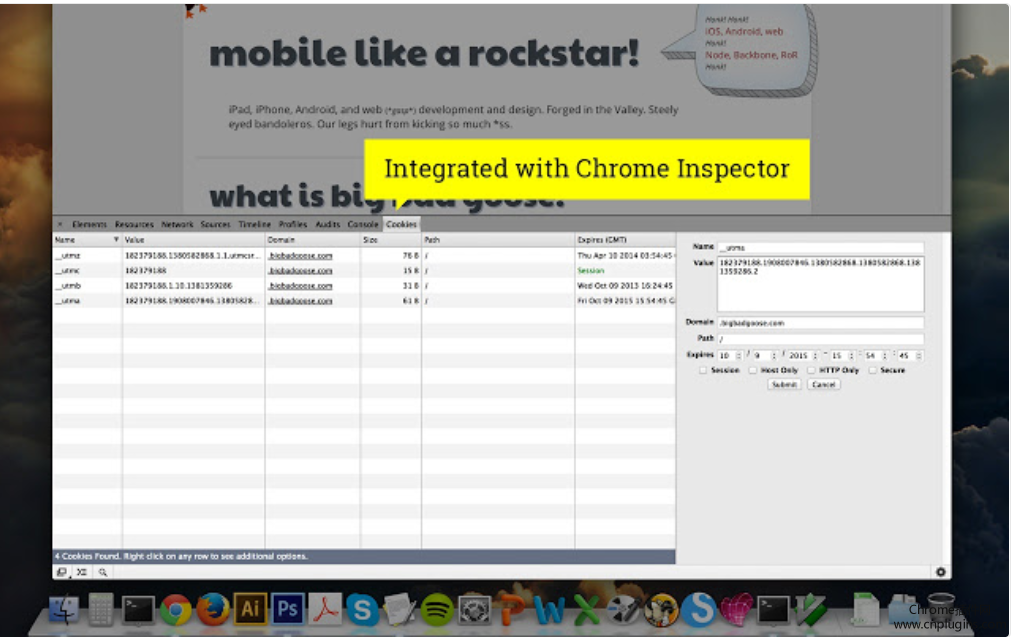Click the sort arrow on the Name column
Image resolution: width=1011 pixels, height=637 pixels.
116,240
